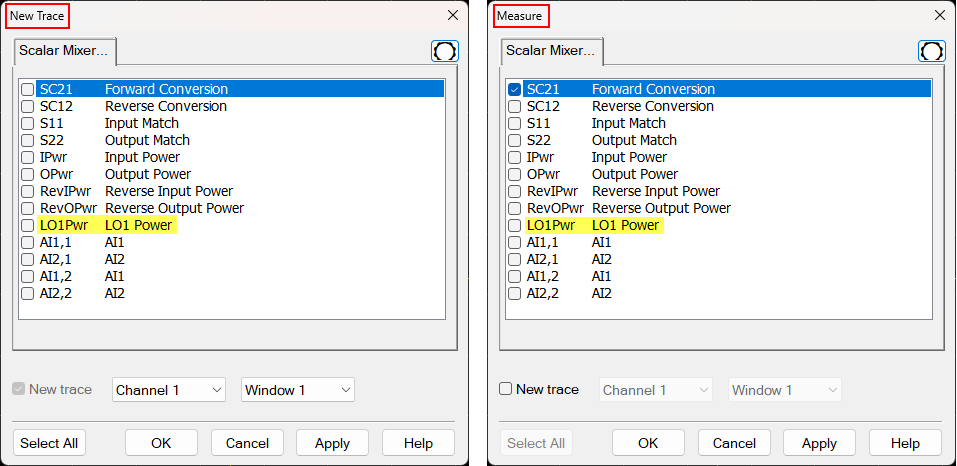957x466 pixels.
Task: Select IPwr Input Power checkbox in Measure
Action: (x=514, y=157)
